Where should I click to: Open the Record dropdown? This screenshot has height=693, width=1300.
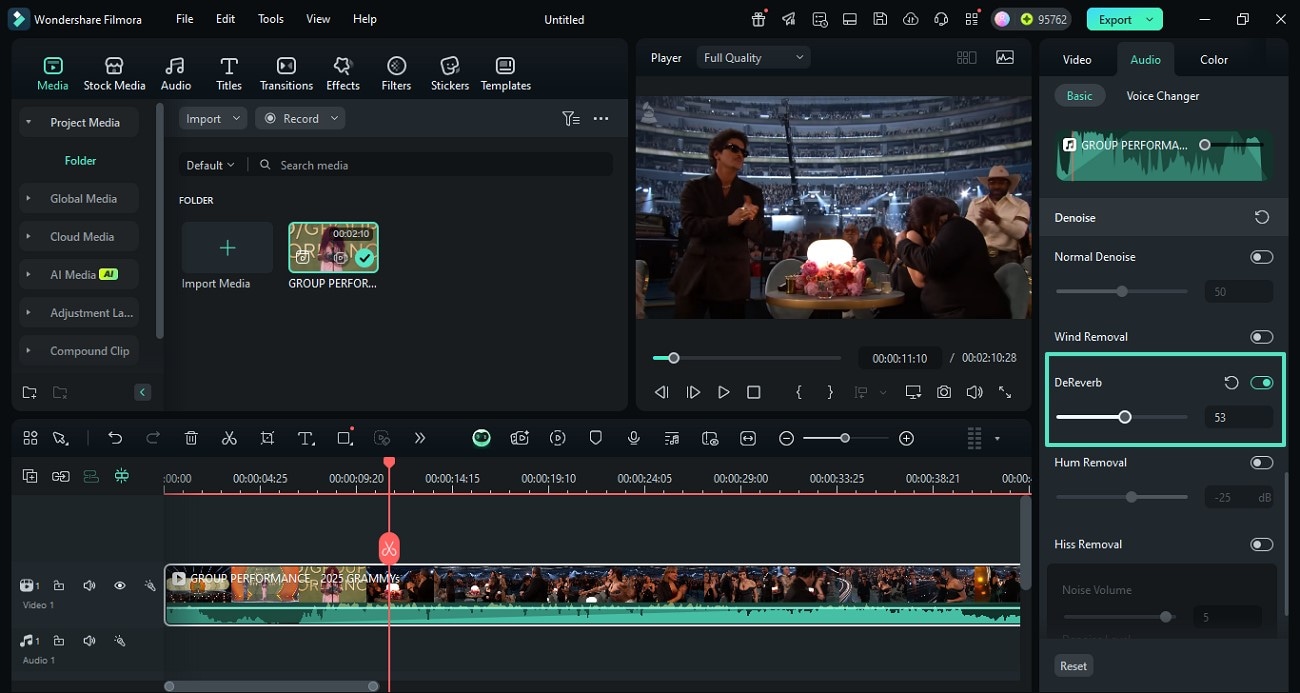(x=300, y=118)
